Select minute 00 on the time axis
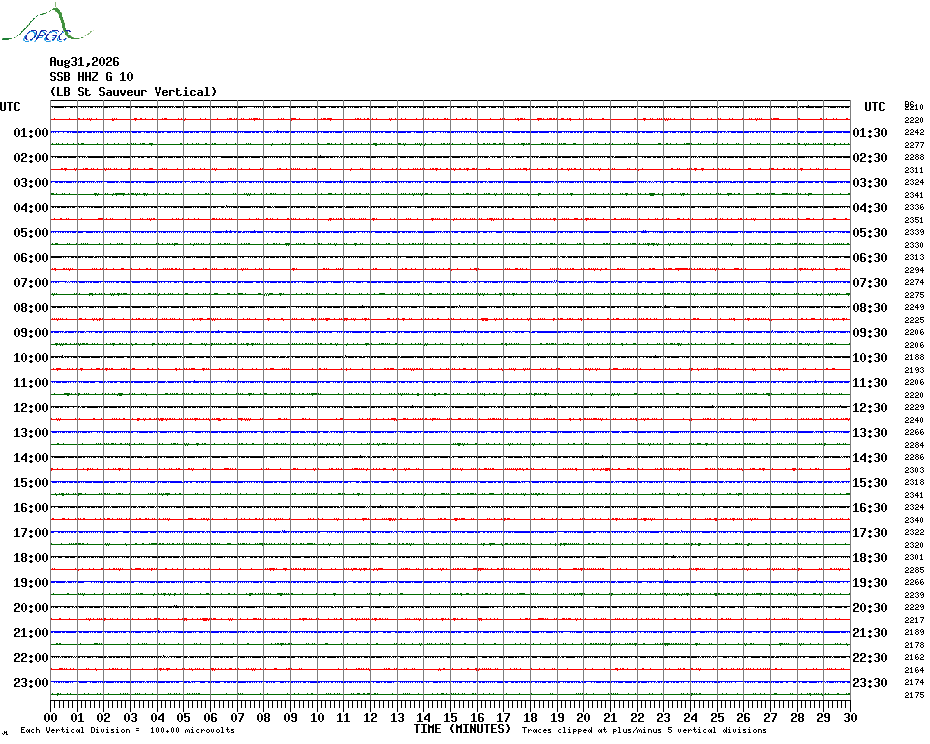The height and width of the screenshot is (744, 930). [x=51, y=718]
